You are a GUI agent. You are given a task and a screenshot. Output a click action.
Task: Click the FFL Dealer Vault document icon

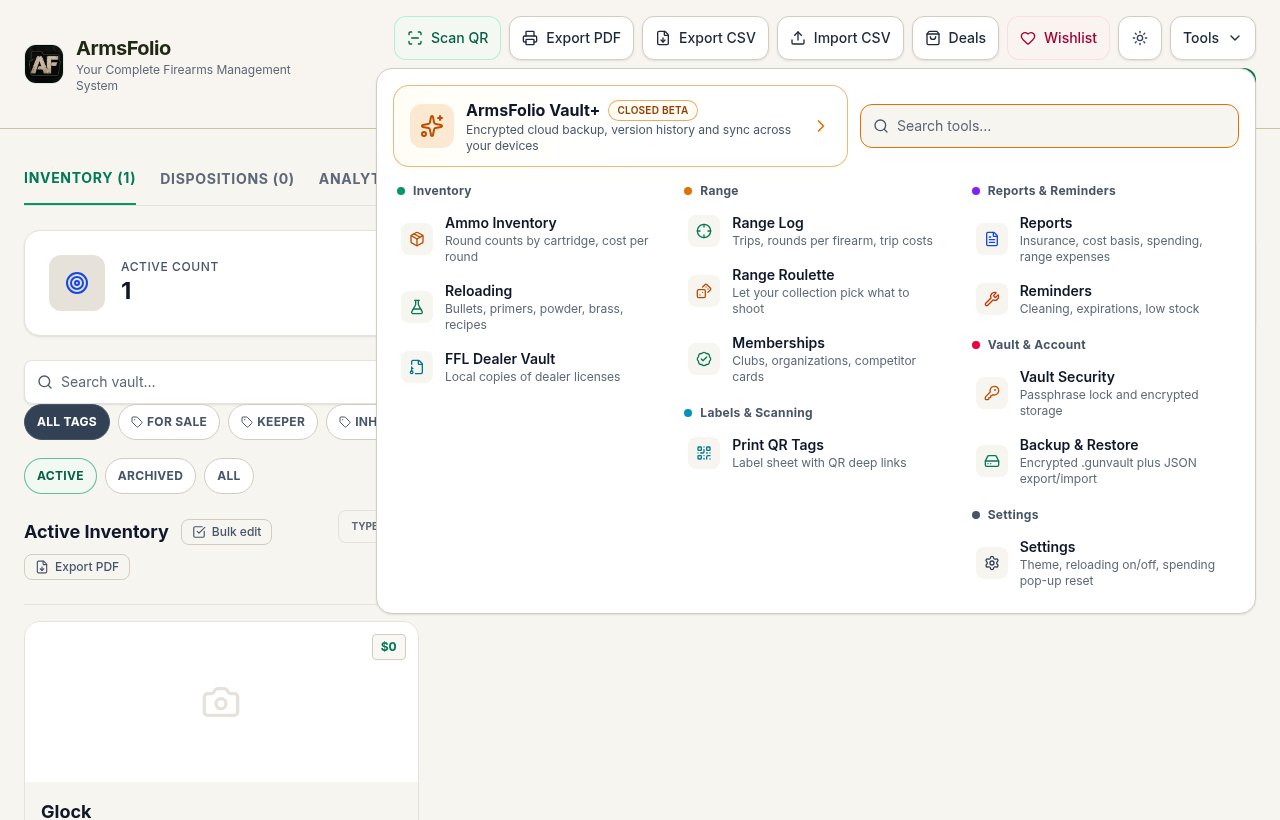pos(417,367)
